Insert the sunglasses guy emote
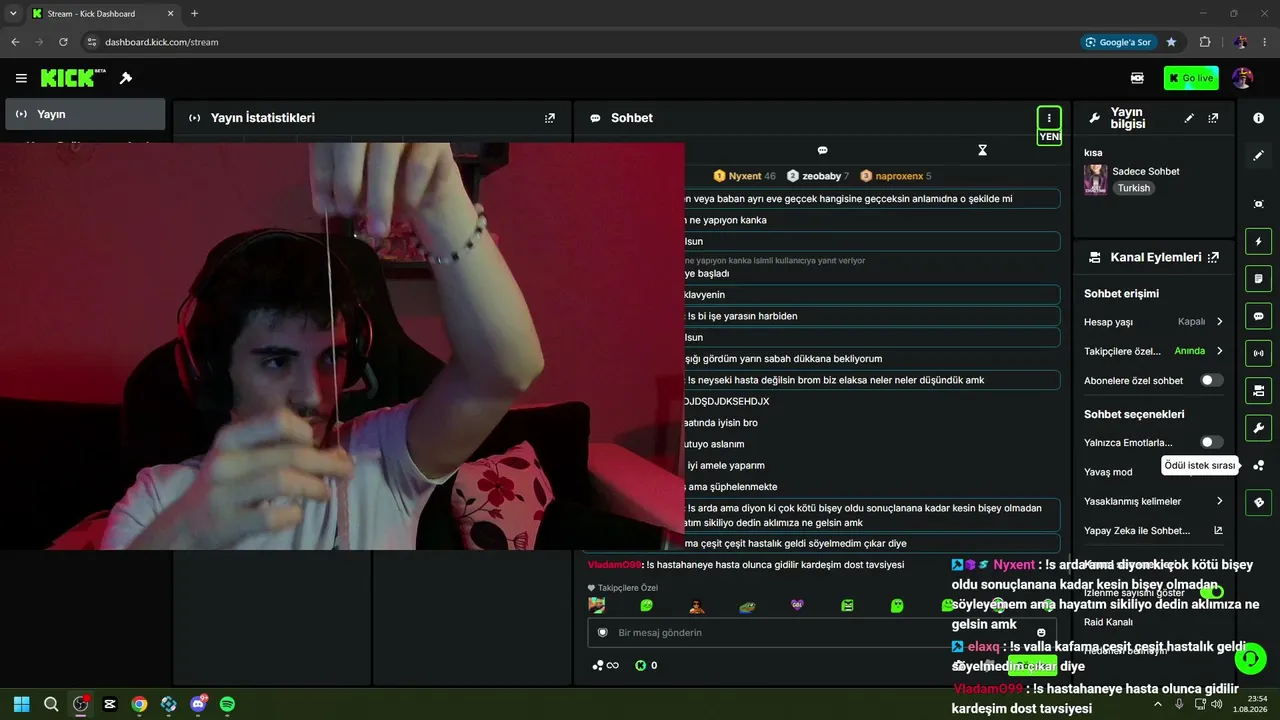The width and height of the screenshot is (1280, 720). coord(697,605)
